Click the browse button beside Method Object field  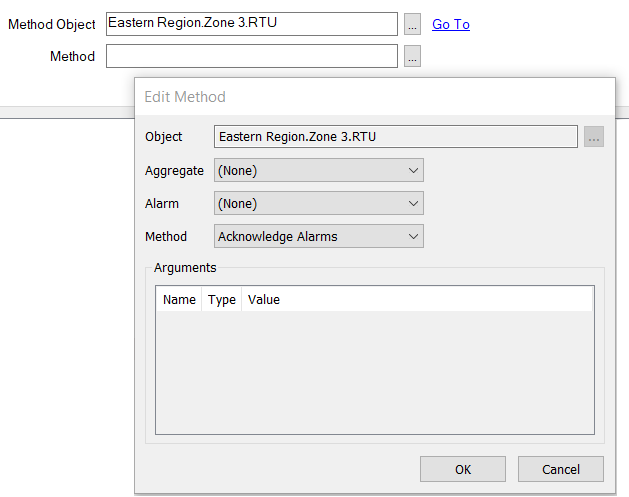click(413, 24)
